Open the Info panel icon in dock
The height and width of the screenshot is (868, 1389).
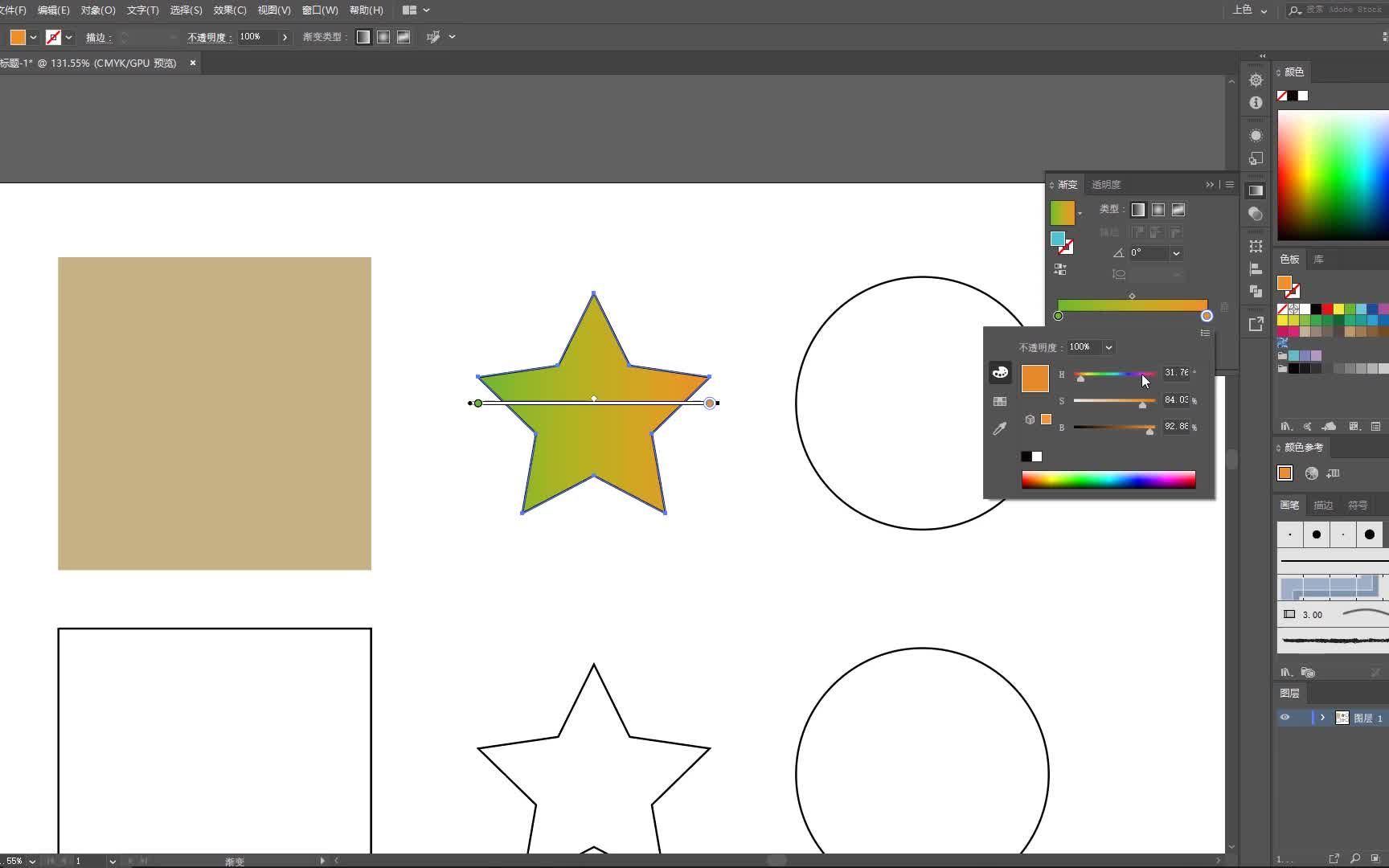pos(1256,103)
